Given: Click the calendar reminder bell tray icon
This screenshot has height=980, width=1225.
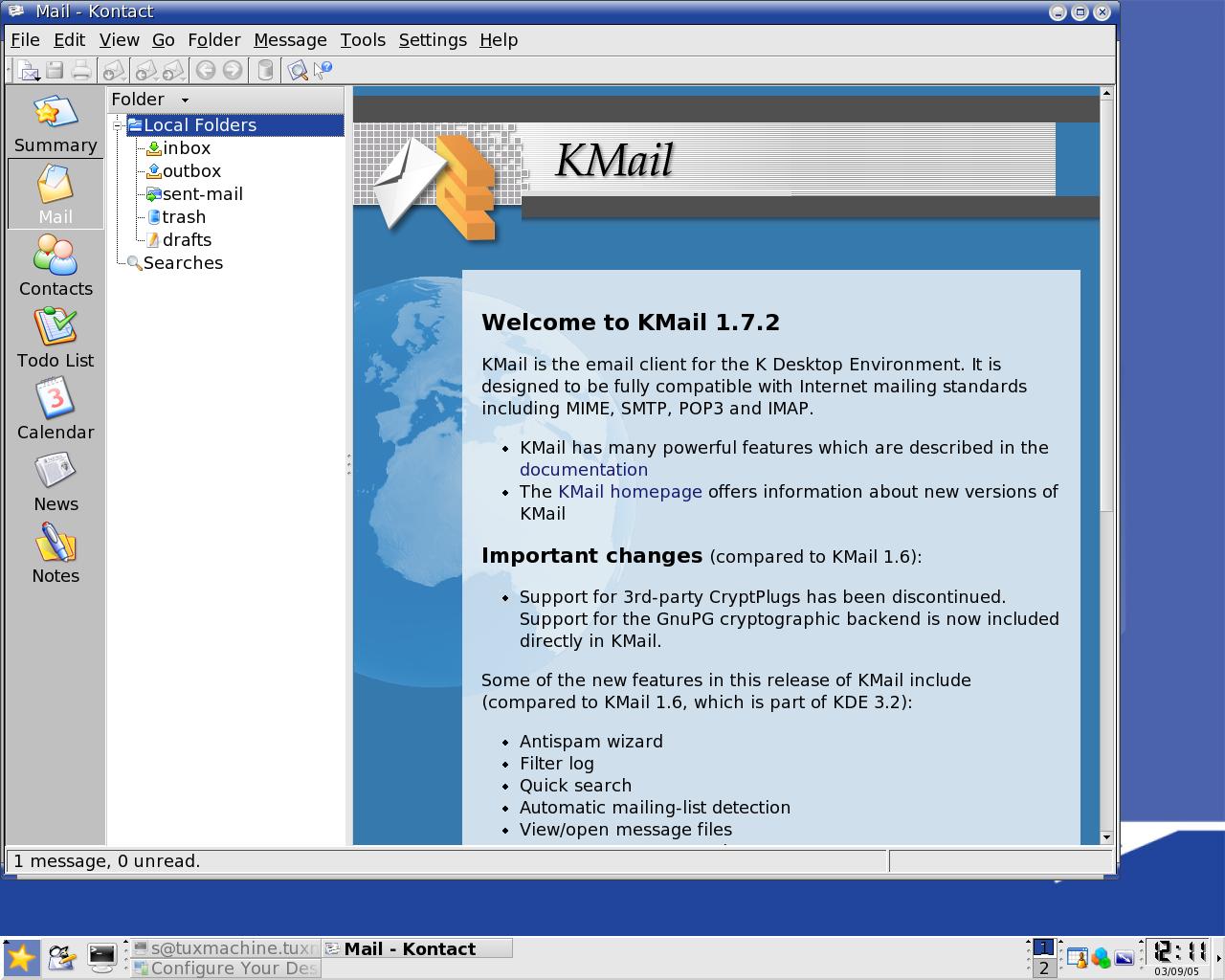Looking at the screenshot, I should pyautogui.click(x=1077, y=957).
